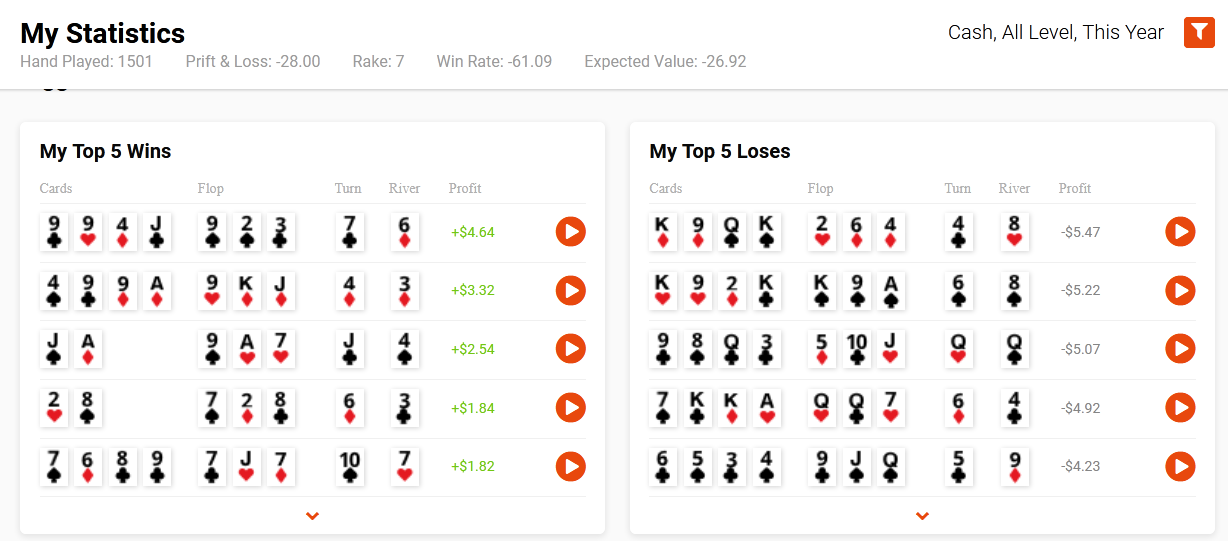Play replay of the +$4.64 winning hand

pyautogui.click(x=571, y=232)
